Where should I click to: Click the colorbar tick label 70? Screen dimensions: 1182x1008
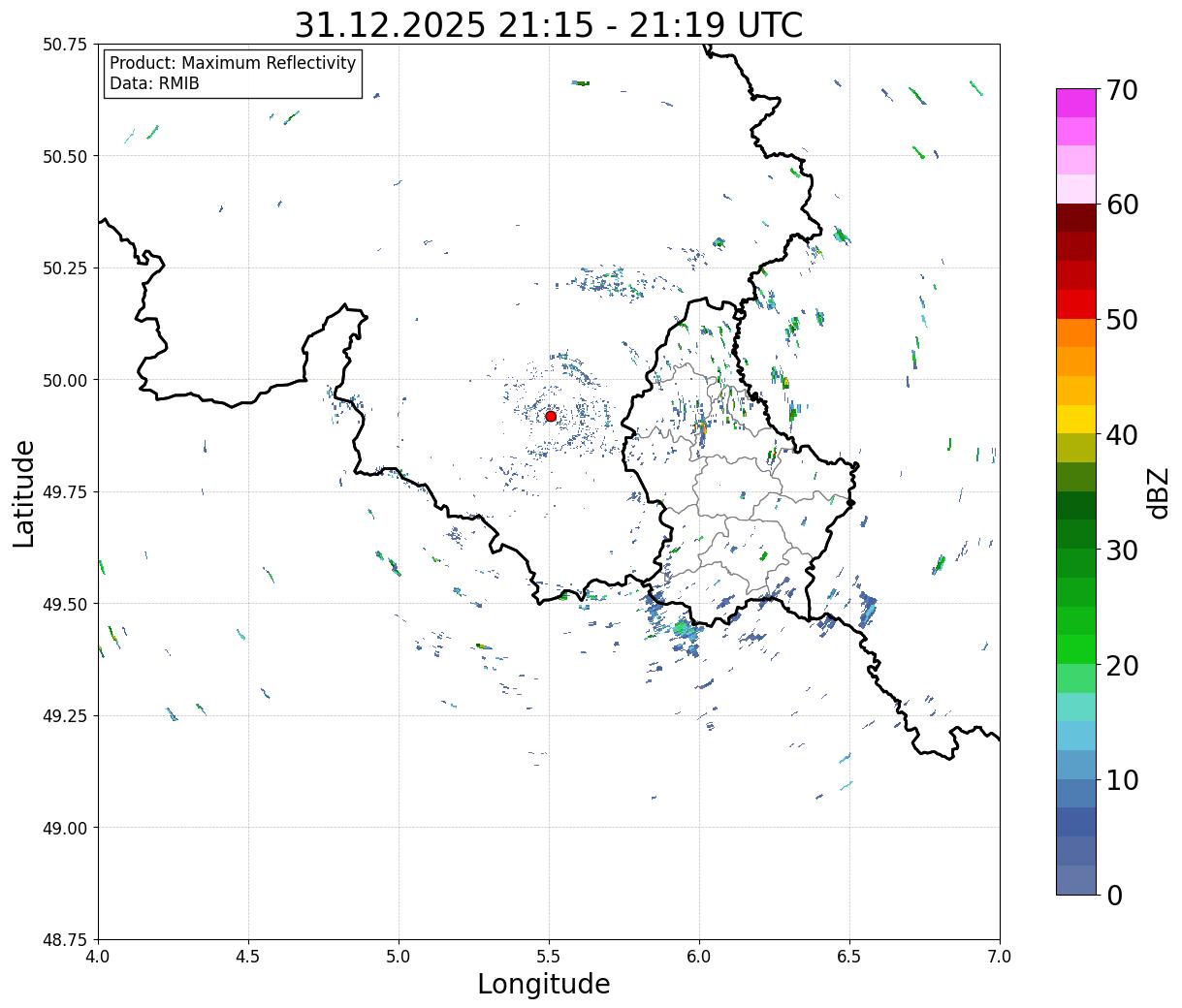[1121, 90]
